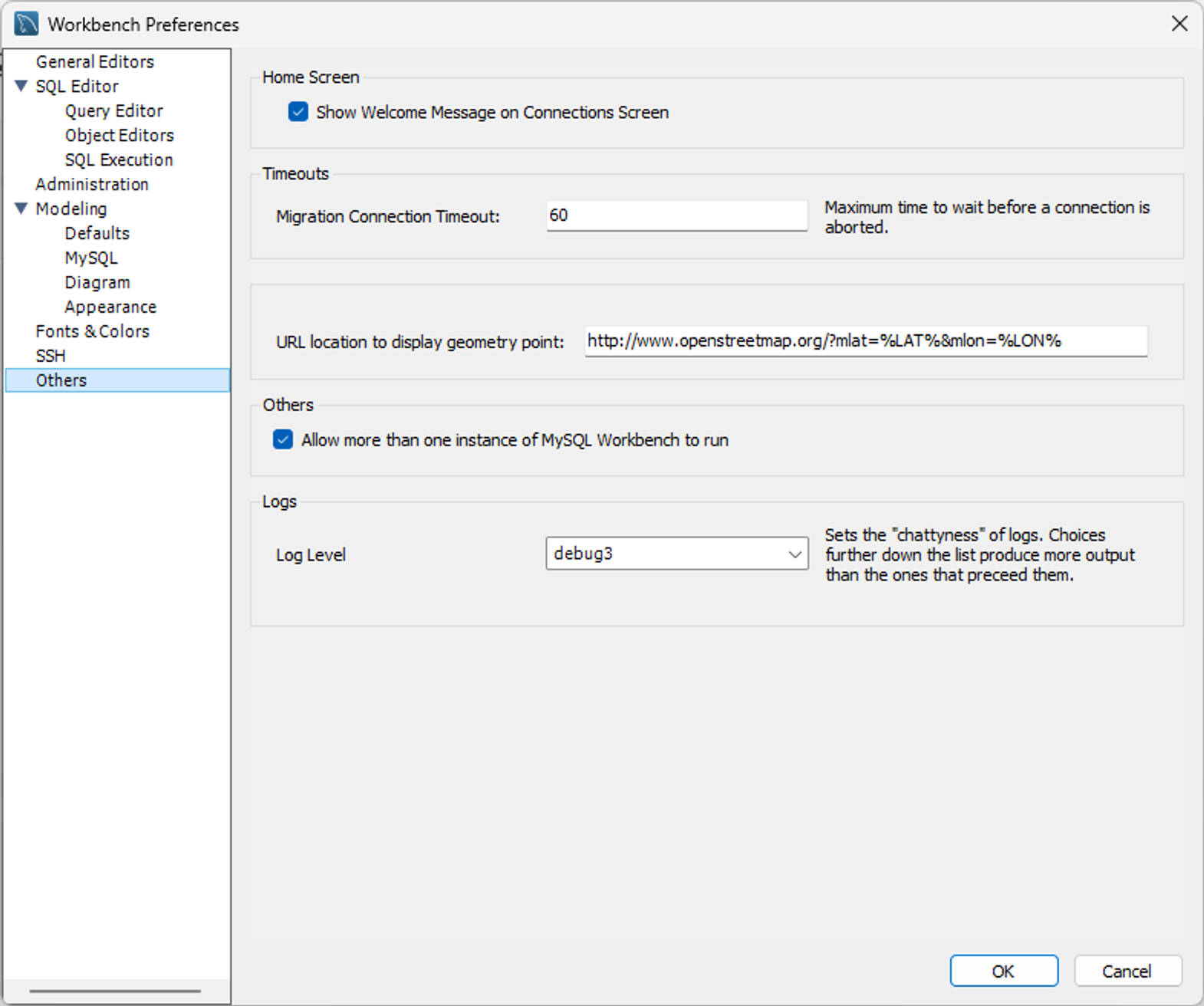
Task: Click the Timeouts group heading
Action: point(295,173)
